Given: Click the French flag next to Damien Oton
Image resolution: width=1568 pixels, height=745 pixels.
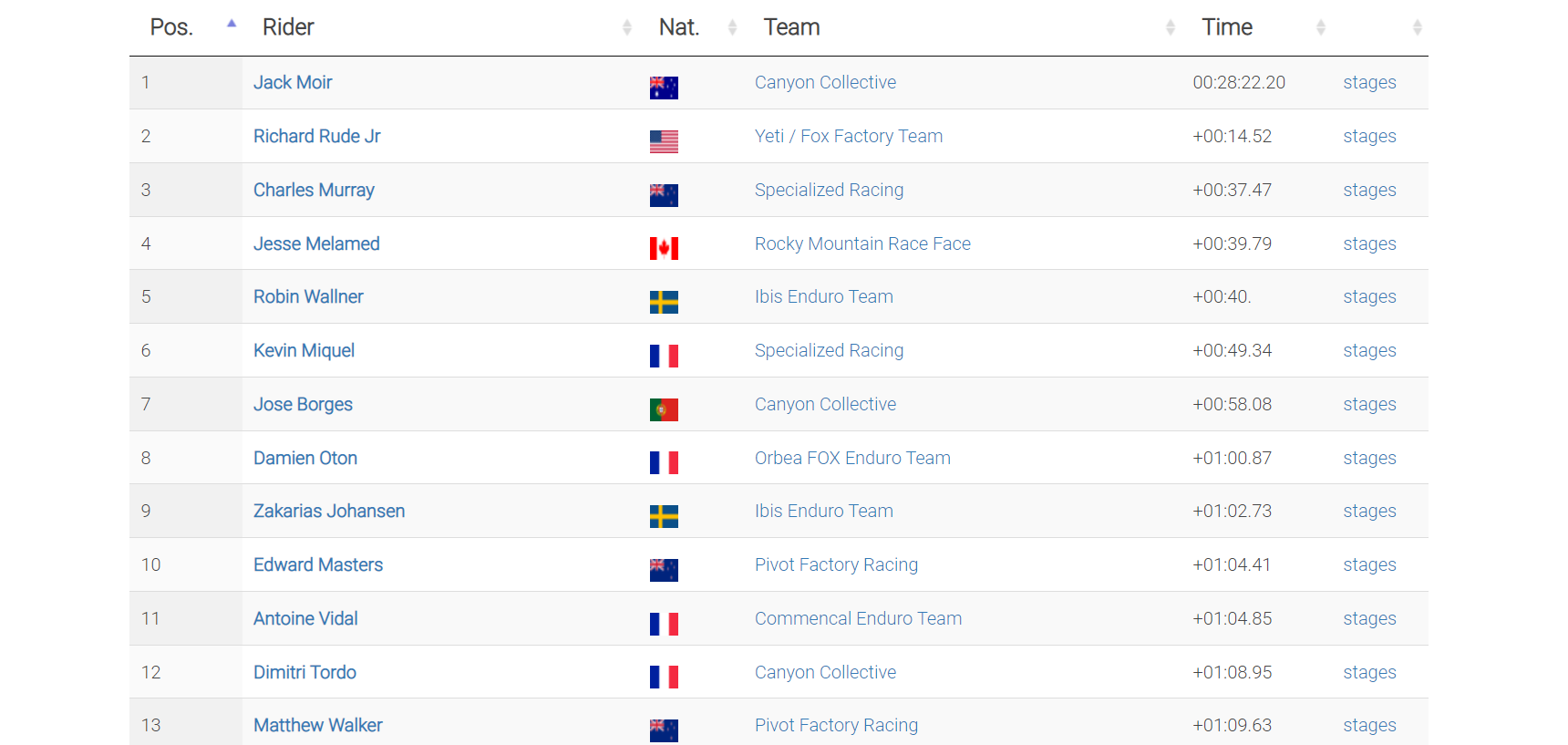Looking at the screenshot, I should click(x=664, y=463).
